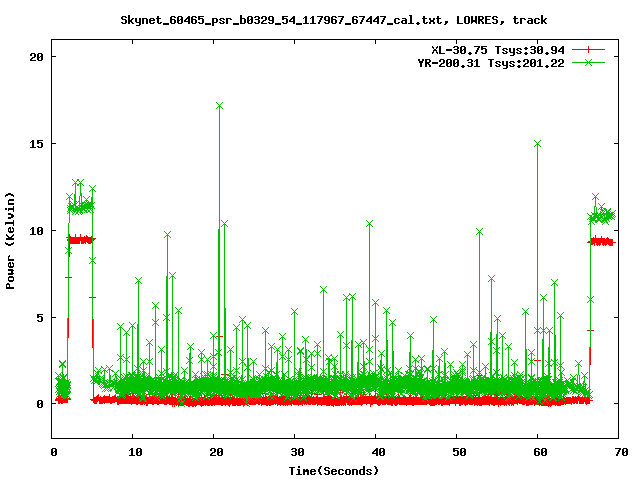Click the x-axis tick label '70'
640x480 pixels.
point(621,452)
